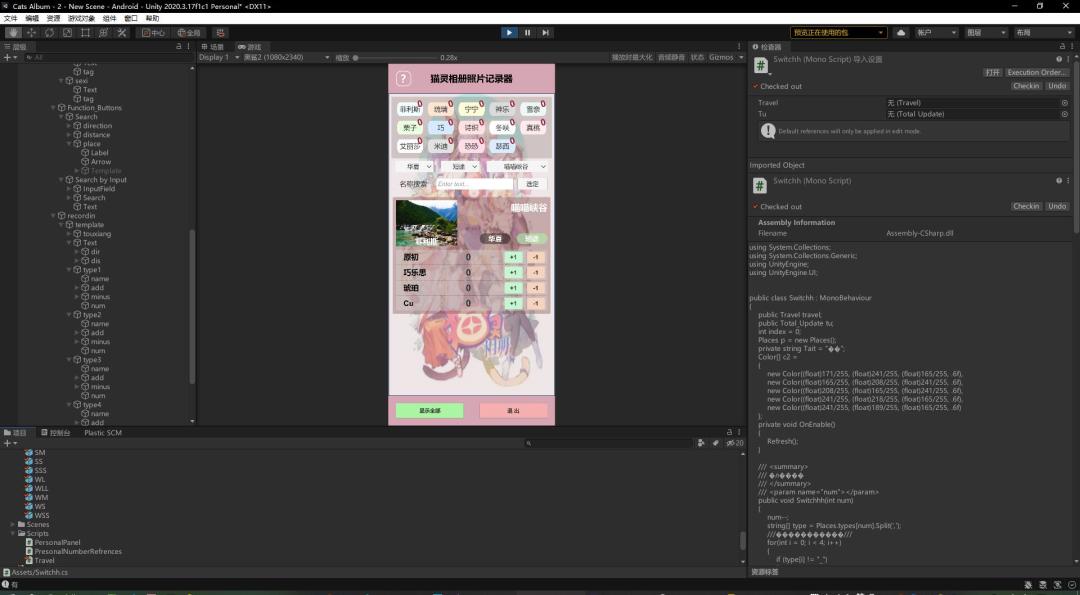Click the object picker circle for Tu field
Screen dimensions: 1080x595
point(1064,114)
